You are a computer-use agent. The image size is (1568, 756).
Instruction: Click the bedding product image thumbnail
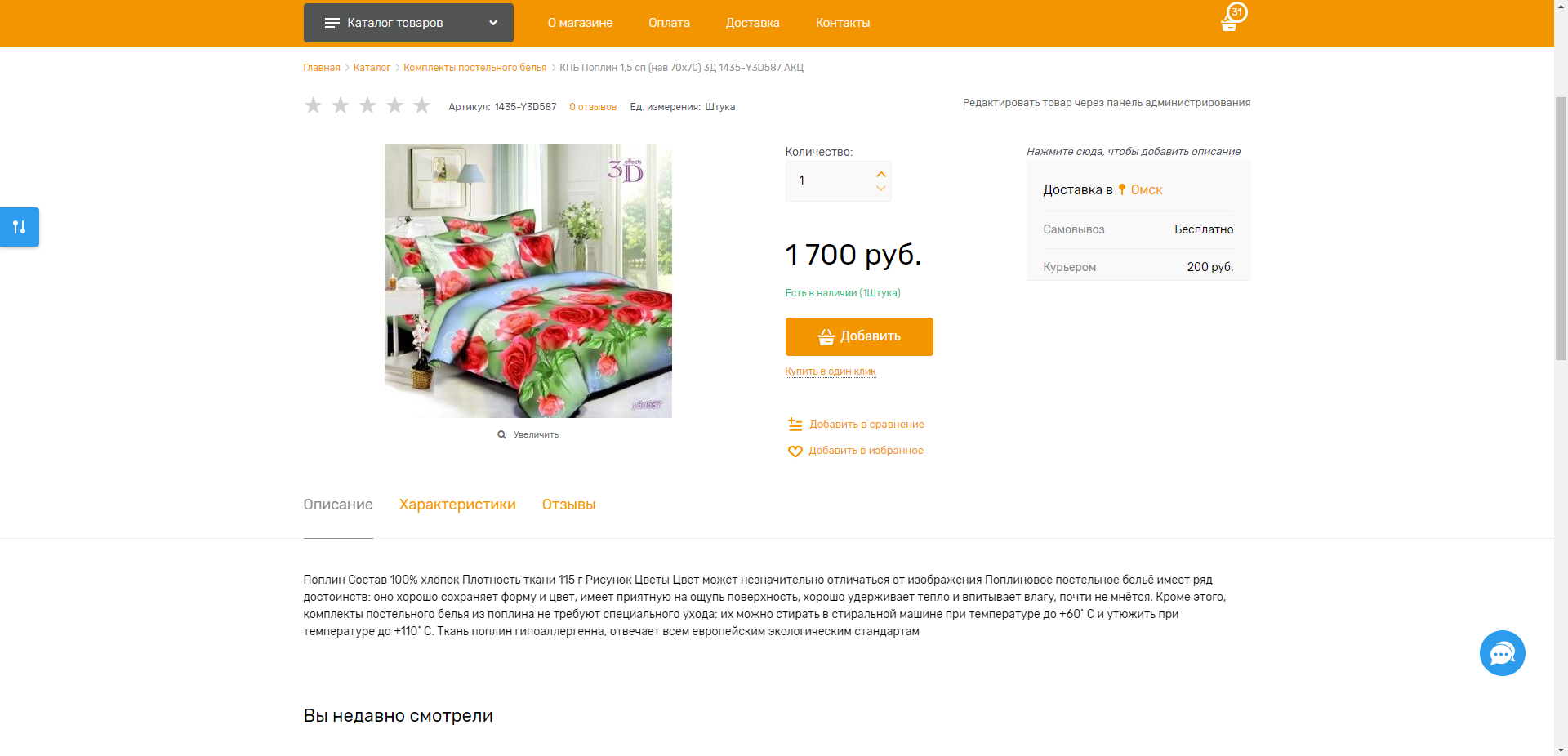[x=528, y=281]
